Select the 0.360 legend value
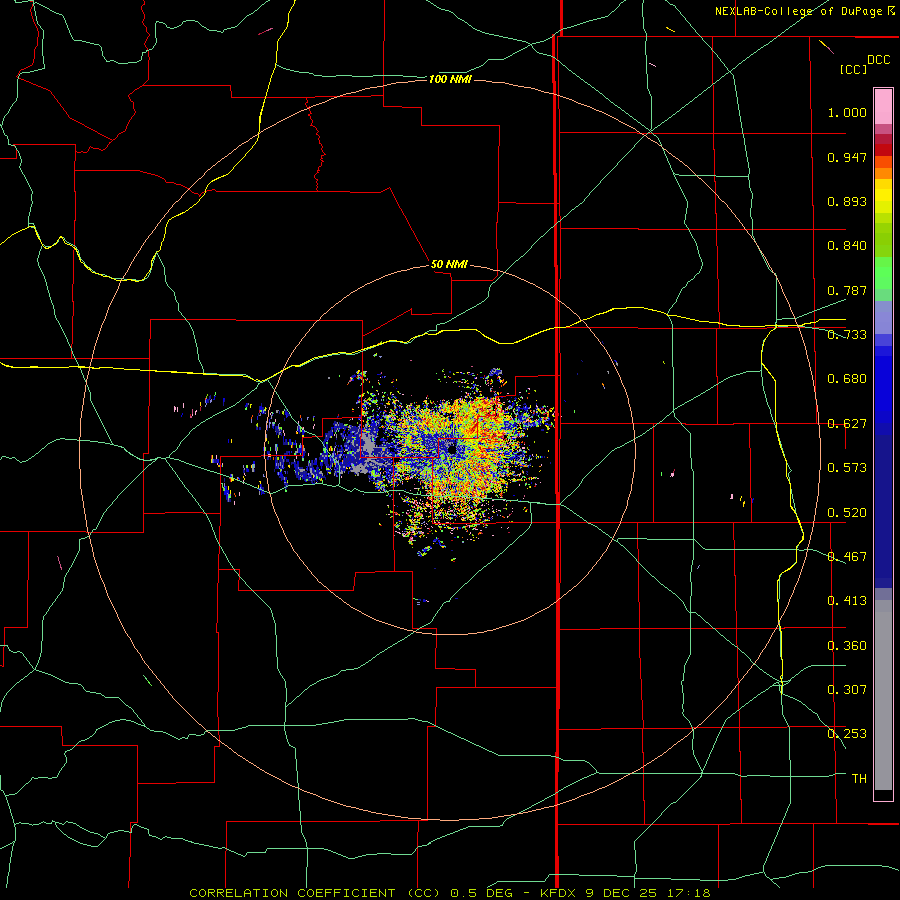 click(847, 646)
